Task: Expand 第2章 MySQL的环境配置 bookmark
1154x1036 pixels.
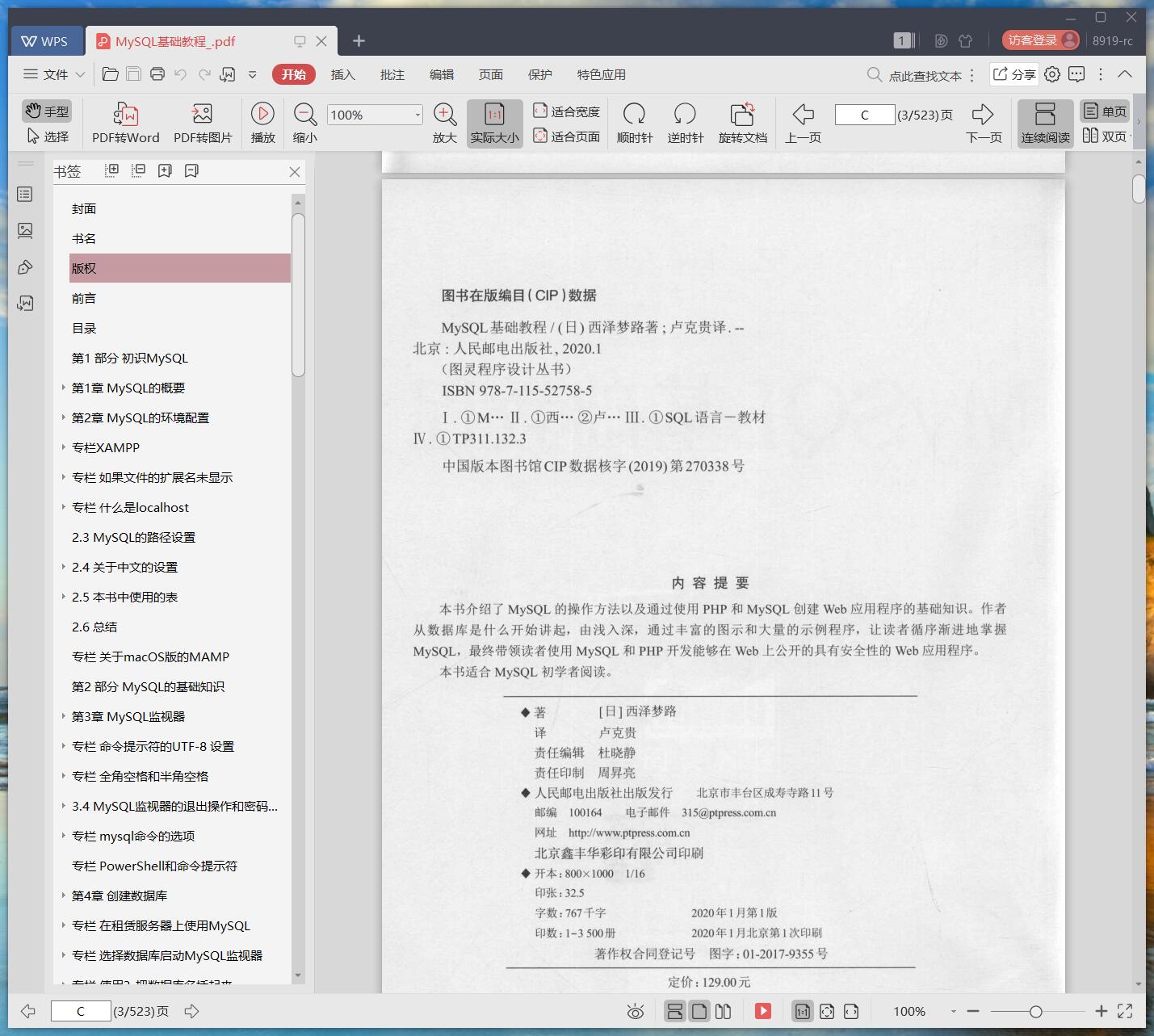Action: 64,417
